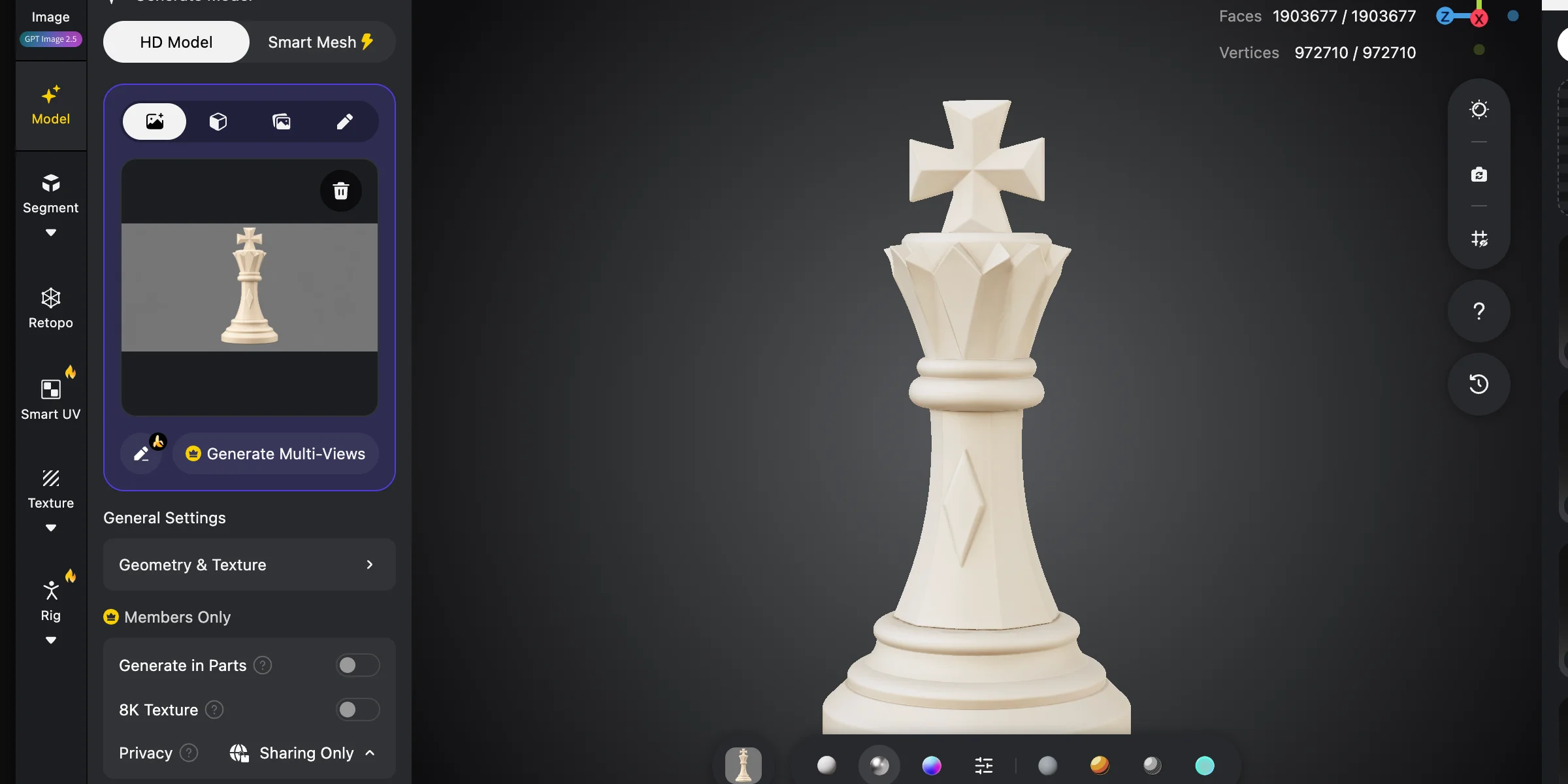Screen dimensions: 1568x784
Task: Expand the Rig submenu arrow
Action: click(51, 640)
